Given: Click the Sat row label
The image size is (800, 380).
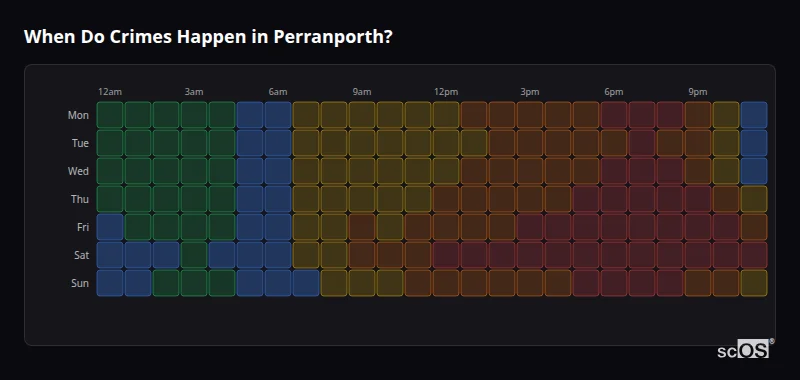Looking at the screenshot, I should coord(81,256).
